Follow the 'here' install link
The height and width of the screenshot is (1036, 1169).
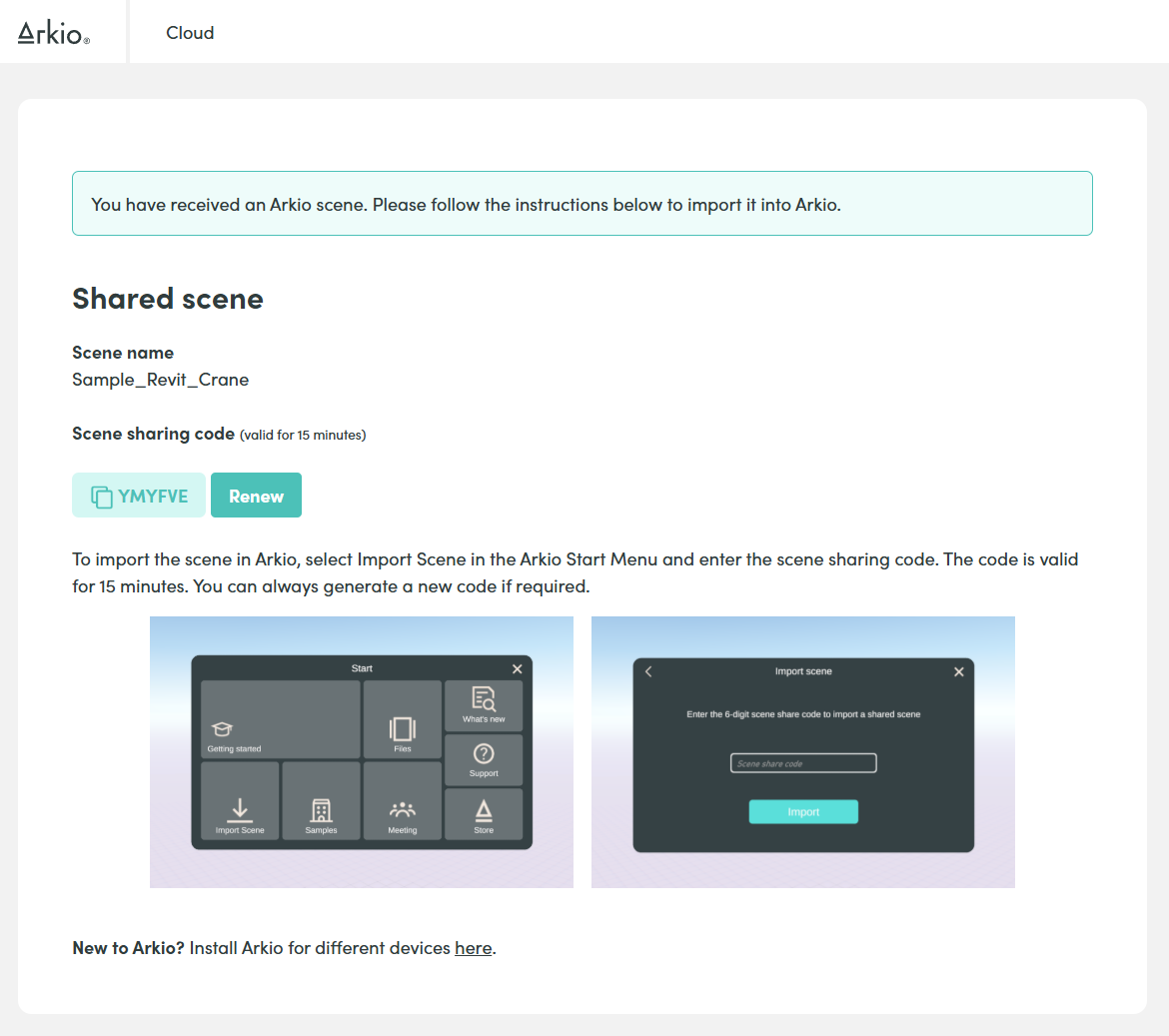[x=474, y=947]
